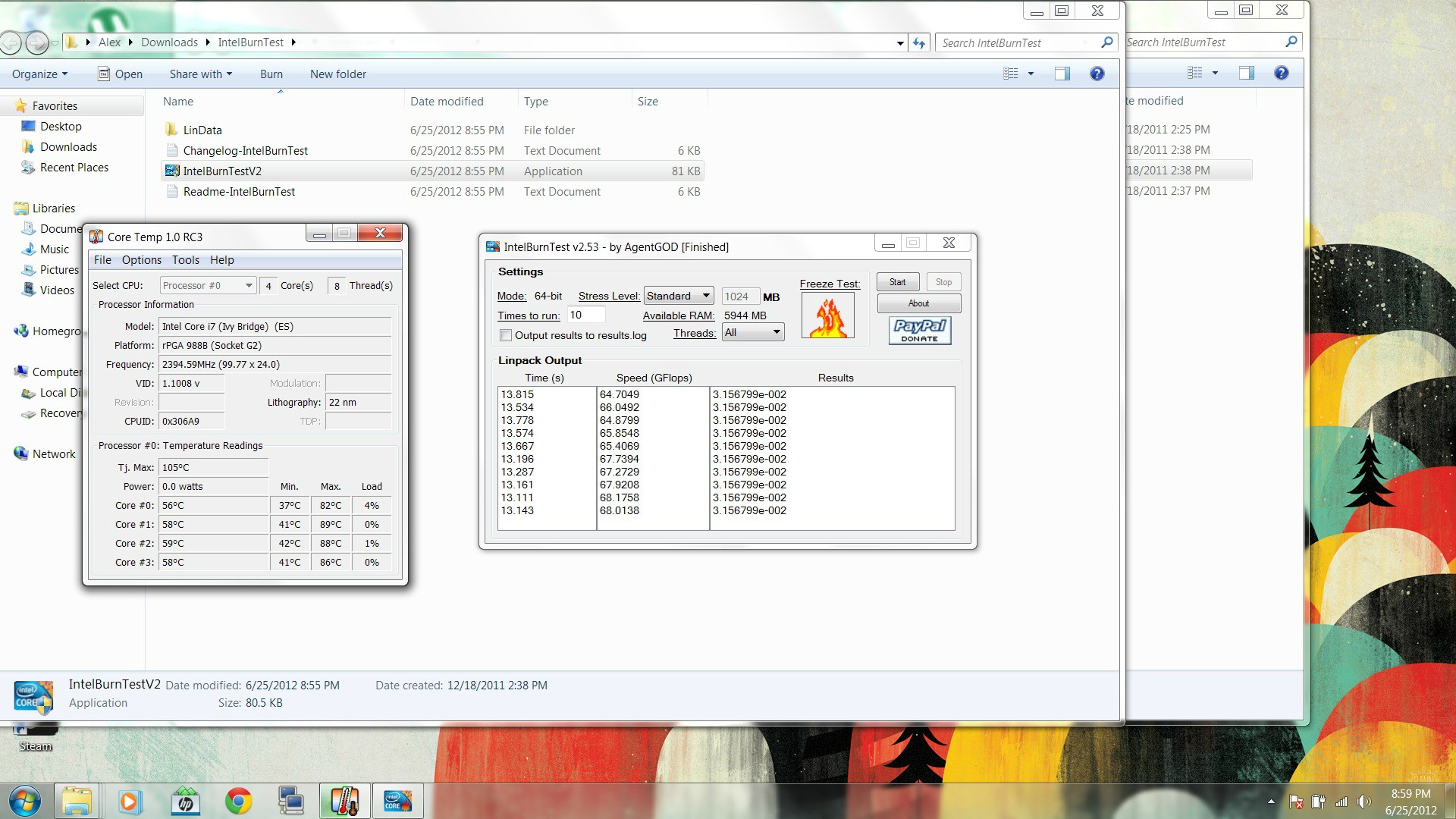
Task: Open the recent pages dropdown arrow
Action: [55, 43]
